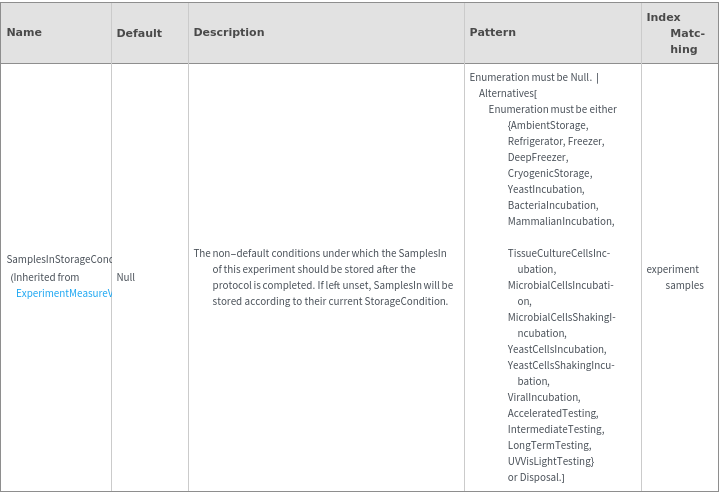The image size is (719, 493).
Task: Click the AmbientStorage pattern value
Action: click(549, 125)
